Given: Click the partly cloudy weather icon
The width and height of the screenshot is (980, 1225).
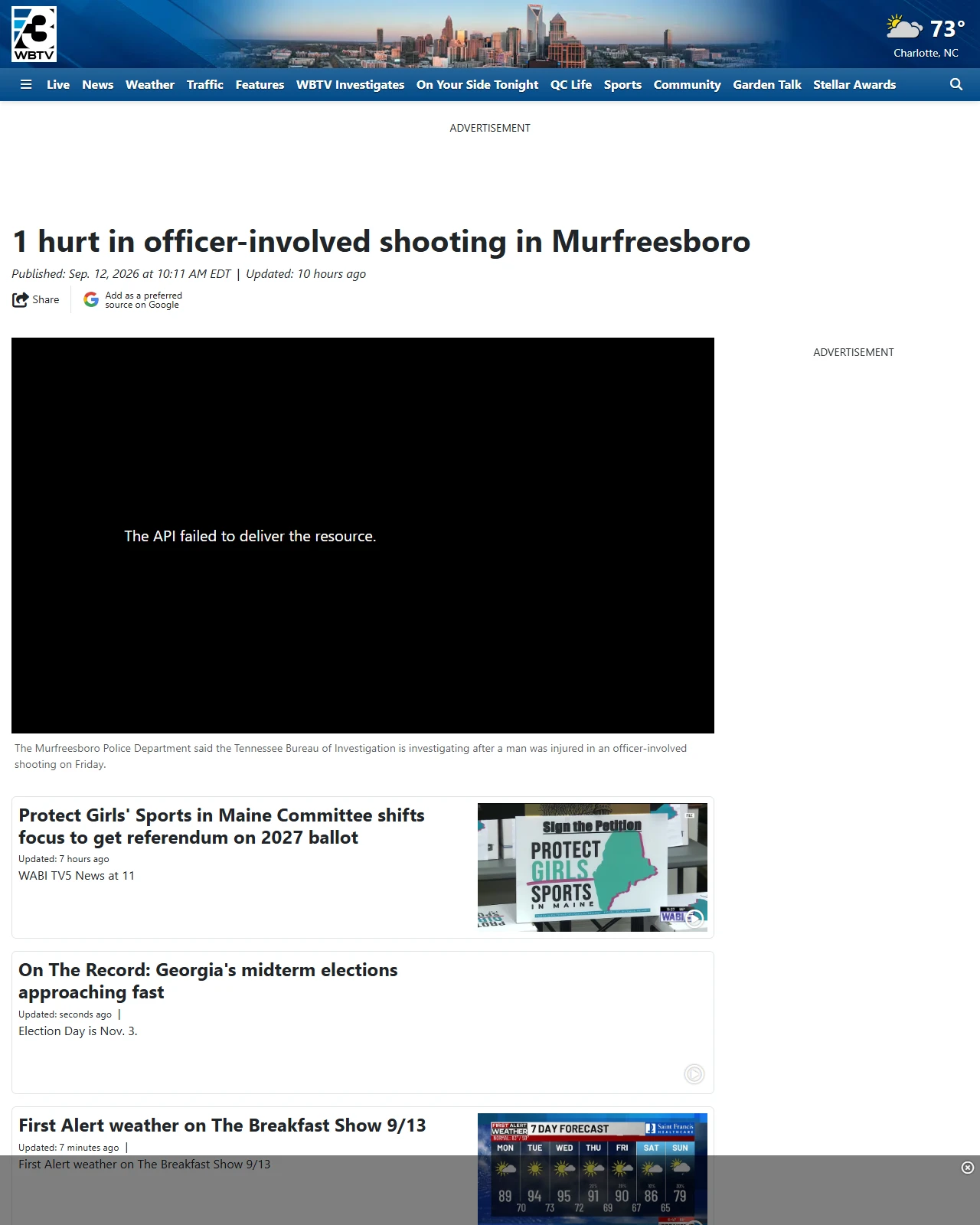Looking at the screenshot, I should click(904, 28).
